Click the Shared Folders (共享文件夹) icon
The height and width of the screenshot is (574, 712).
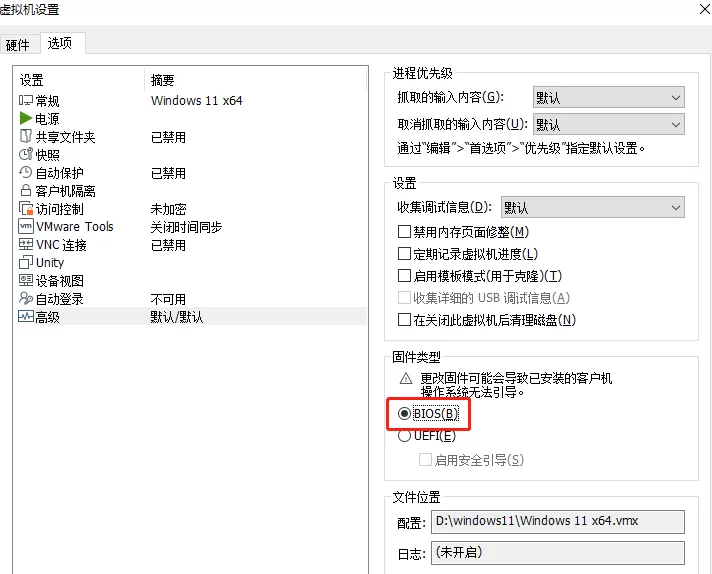[x=26, y=136]
